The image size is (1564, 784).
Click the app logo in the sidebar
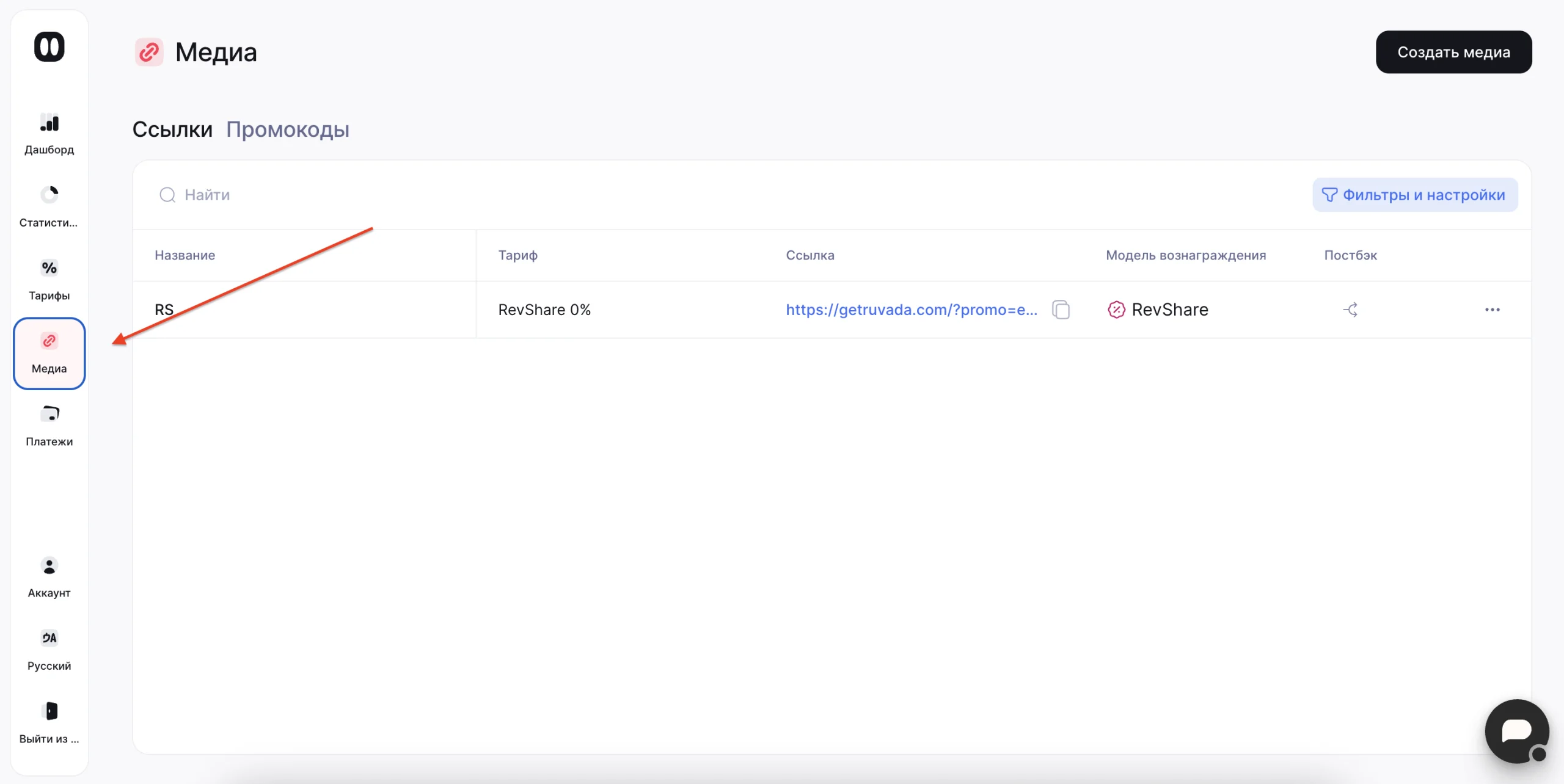pos(49,47)
